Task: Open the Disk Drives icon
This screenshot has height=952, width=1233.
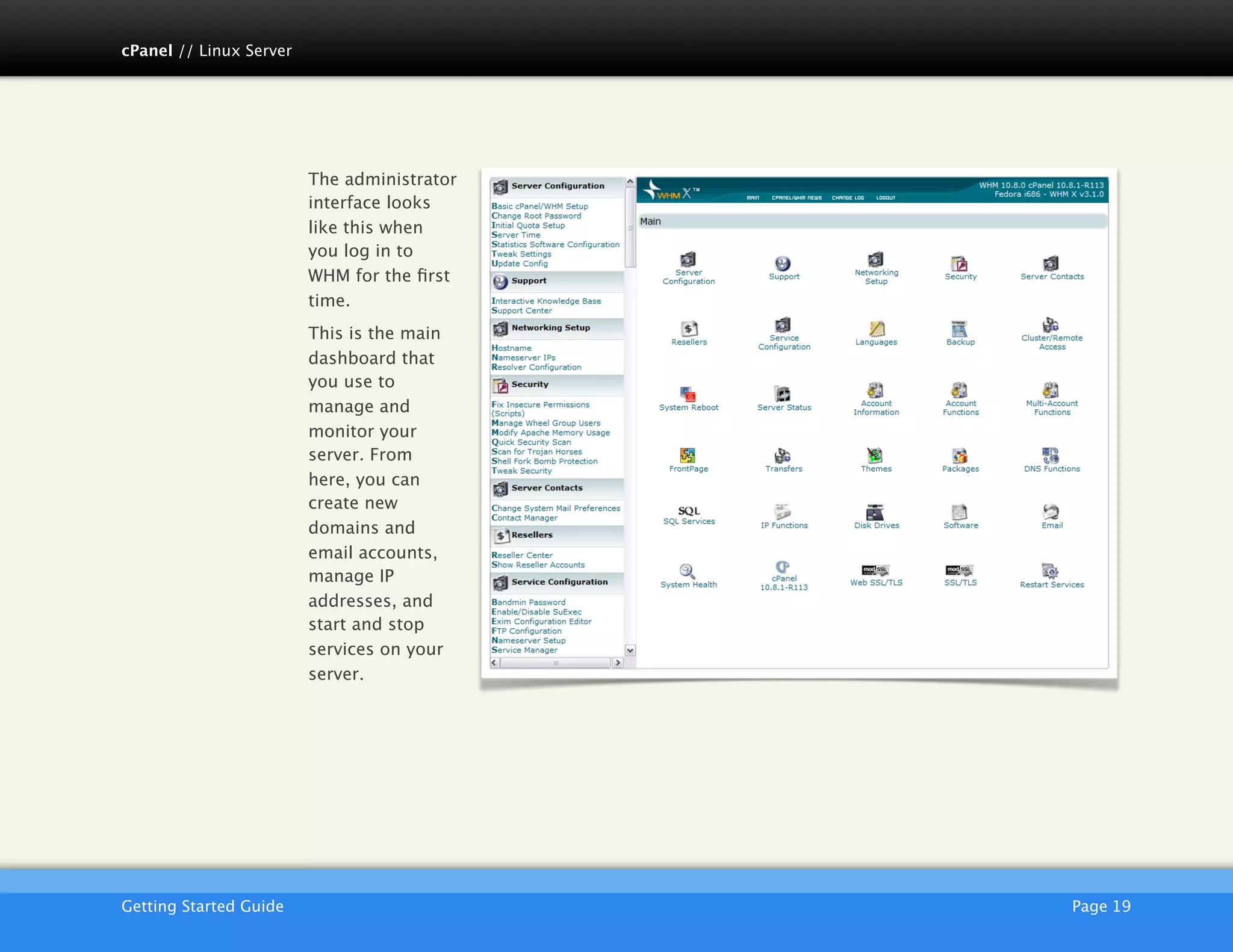Action: 875,512
